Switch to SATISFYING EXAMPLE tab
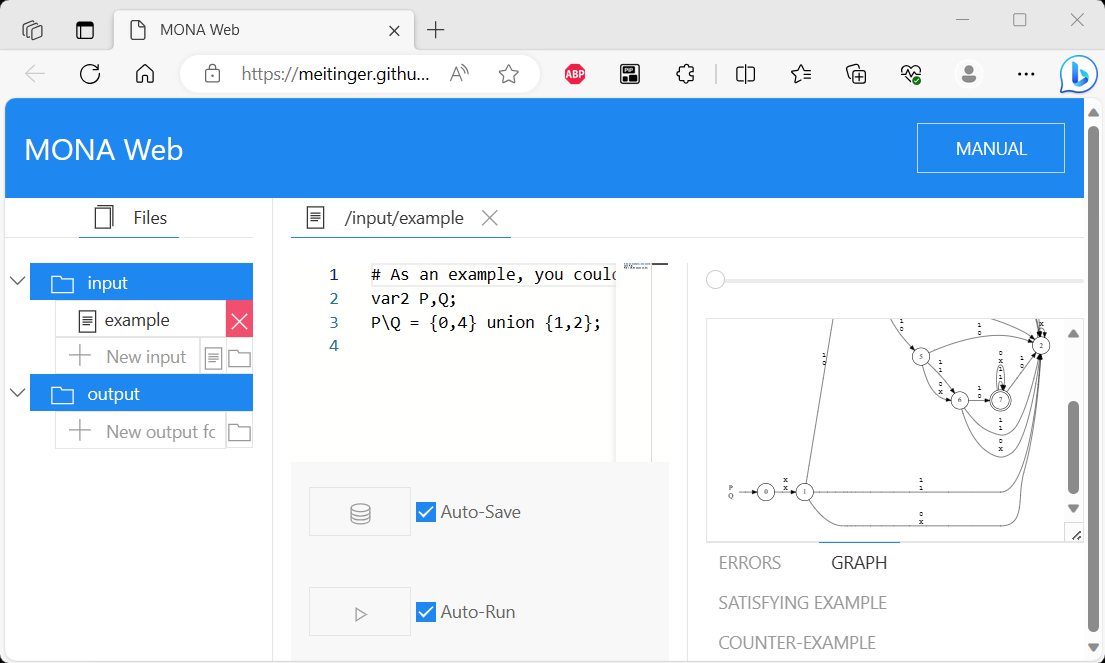This screenshot has height=663, width=1105. (x=803, y=602)
